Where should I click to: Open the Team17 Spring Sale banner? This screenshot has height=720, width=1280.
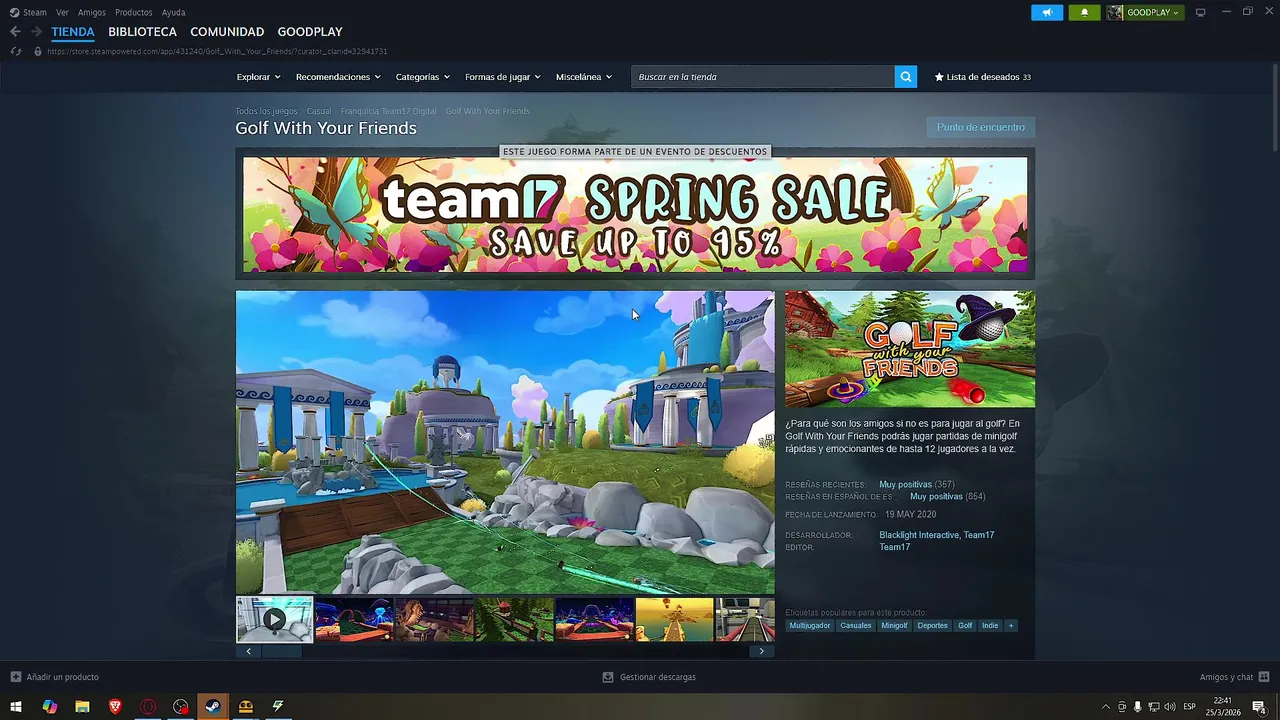635,214
